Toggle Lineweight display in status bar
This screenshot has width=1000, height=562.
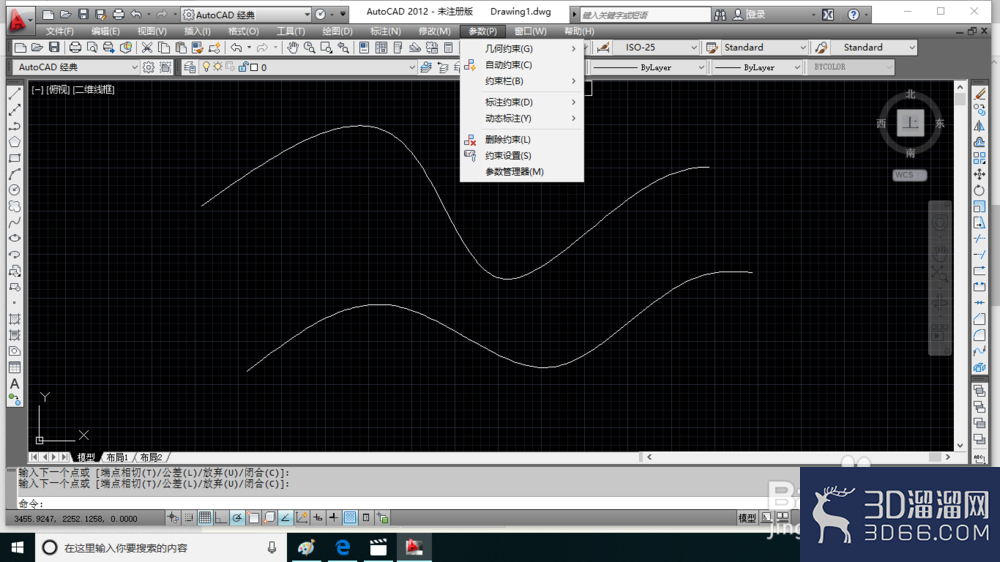(334, 518)
